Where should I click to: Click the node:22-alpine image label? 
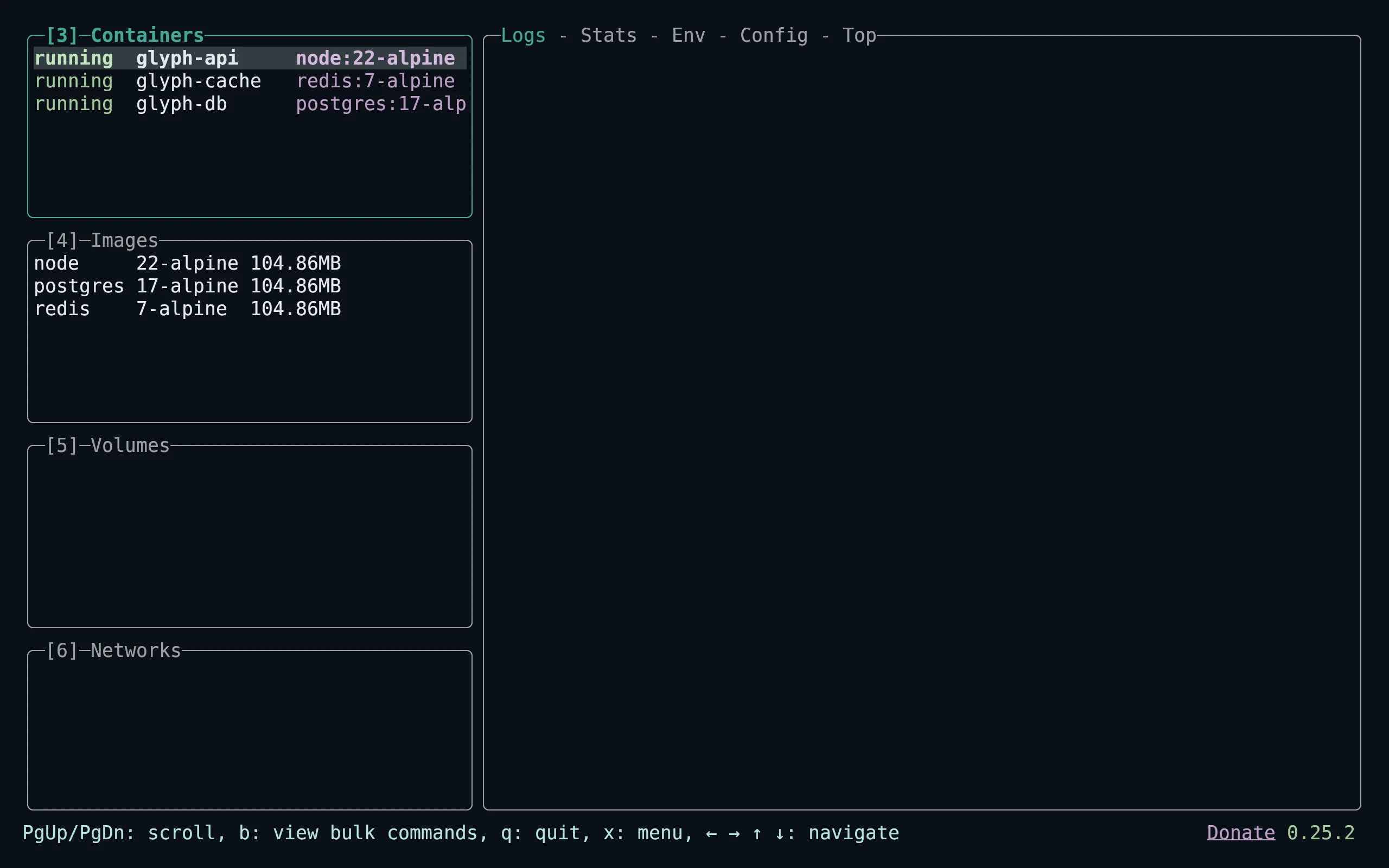[375, 58]
